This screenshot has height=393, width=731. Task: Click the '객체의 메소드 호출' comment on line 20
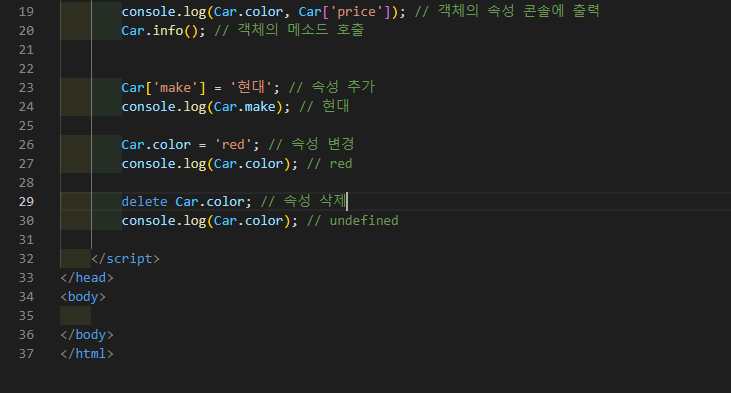click(x=289, y=30)
